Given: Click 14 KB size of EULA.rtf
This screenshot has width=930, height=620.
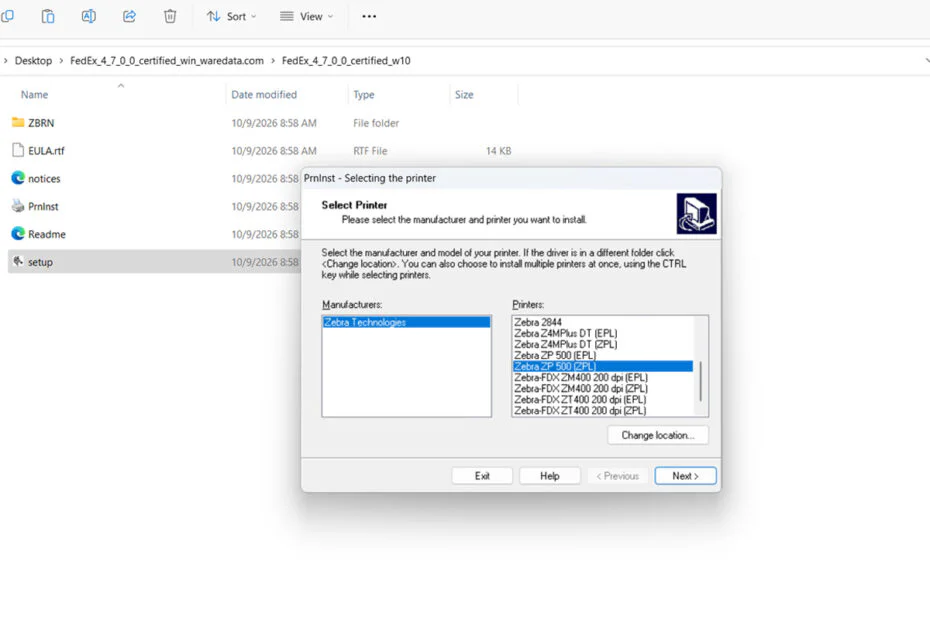Looking at the screenshot, I should 498,151.
